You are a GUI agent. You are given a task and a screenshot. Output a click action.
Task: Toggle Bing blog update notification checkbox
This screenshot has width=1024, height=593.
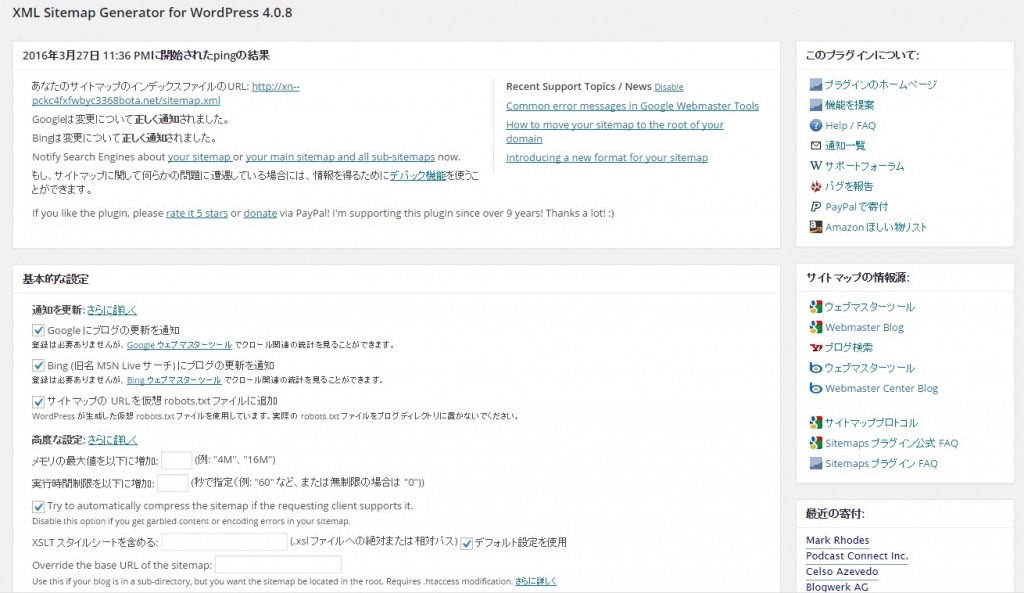[39, 365]
